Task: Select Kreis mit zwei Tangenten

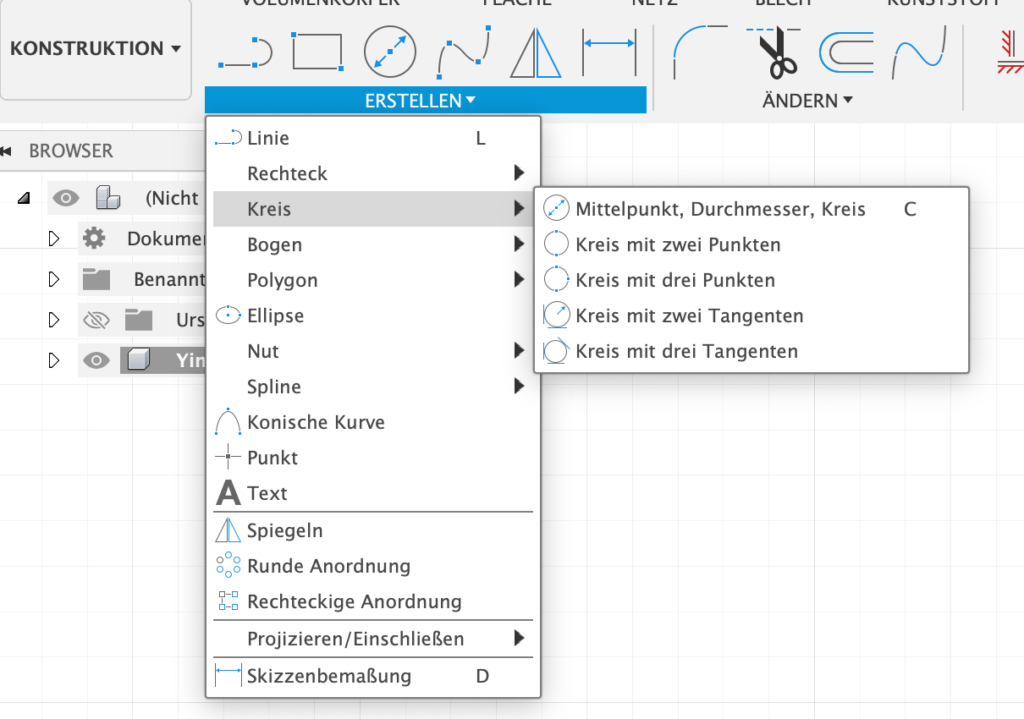Action: click(x=689, y=316)
